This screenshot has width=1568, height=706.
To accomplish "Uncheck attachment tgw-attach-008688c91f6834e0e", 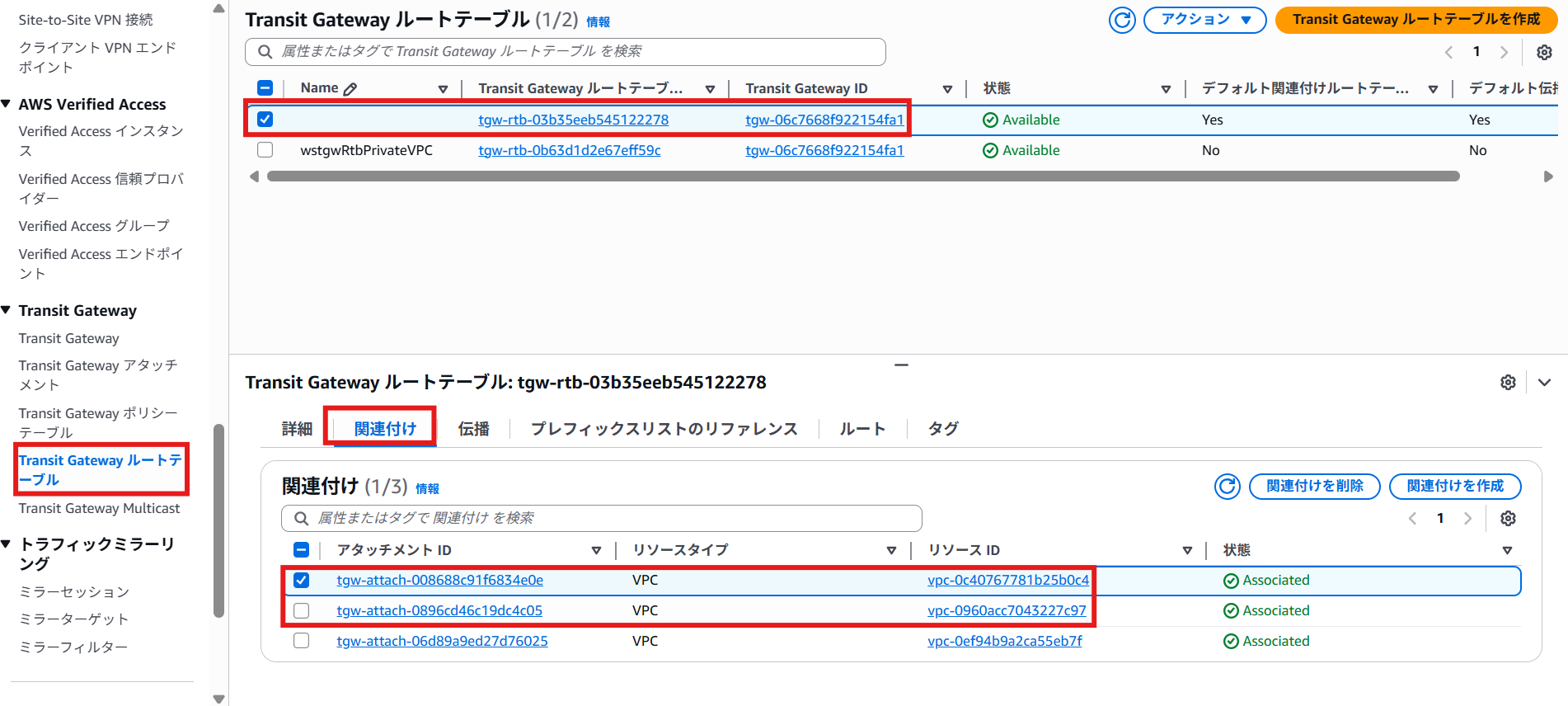I will pyautogui.click(x=302, y=581).
